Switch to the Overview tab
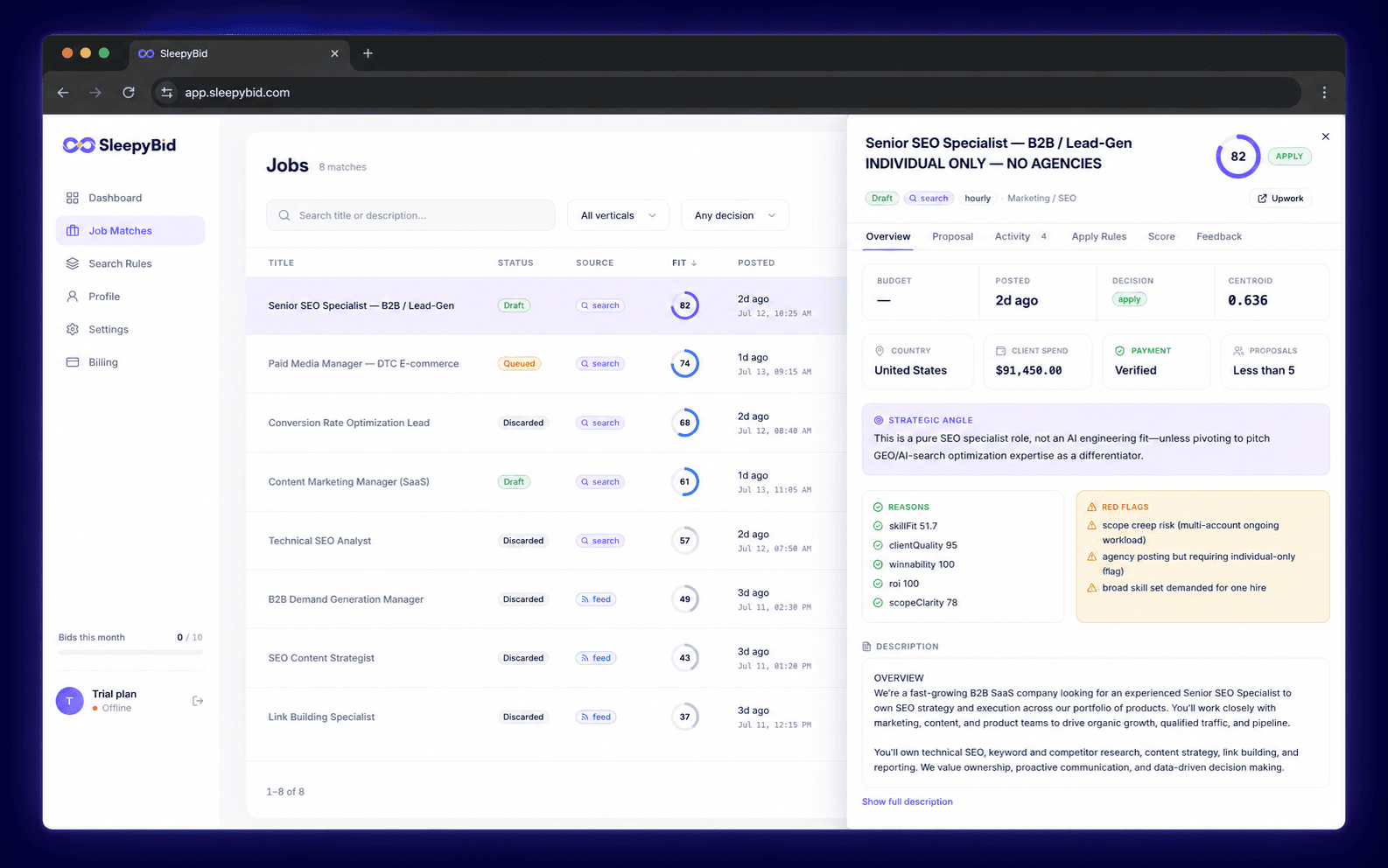 pyautogui.click(x=887, y=237)
